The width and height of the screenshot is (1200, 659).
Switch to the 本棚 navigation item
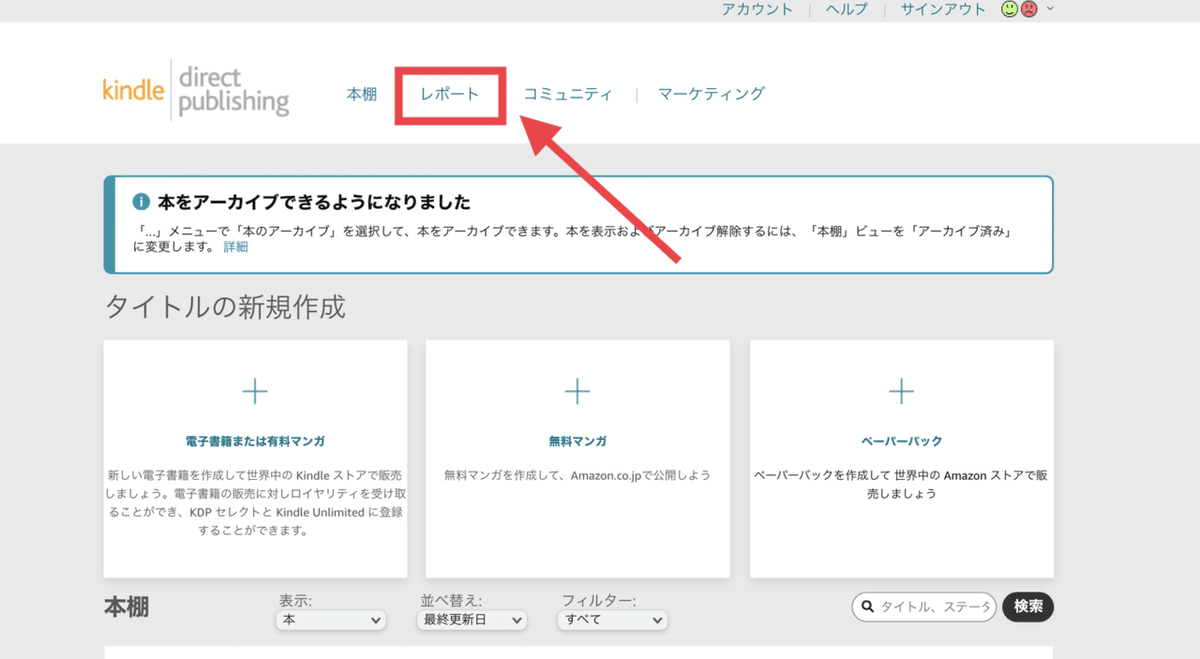[x=361, y=93]
